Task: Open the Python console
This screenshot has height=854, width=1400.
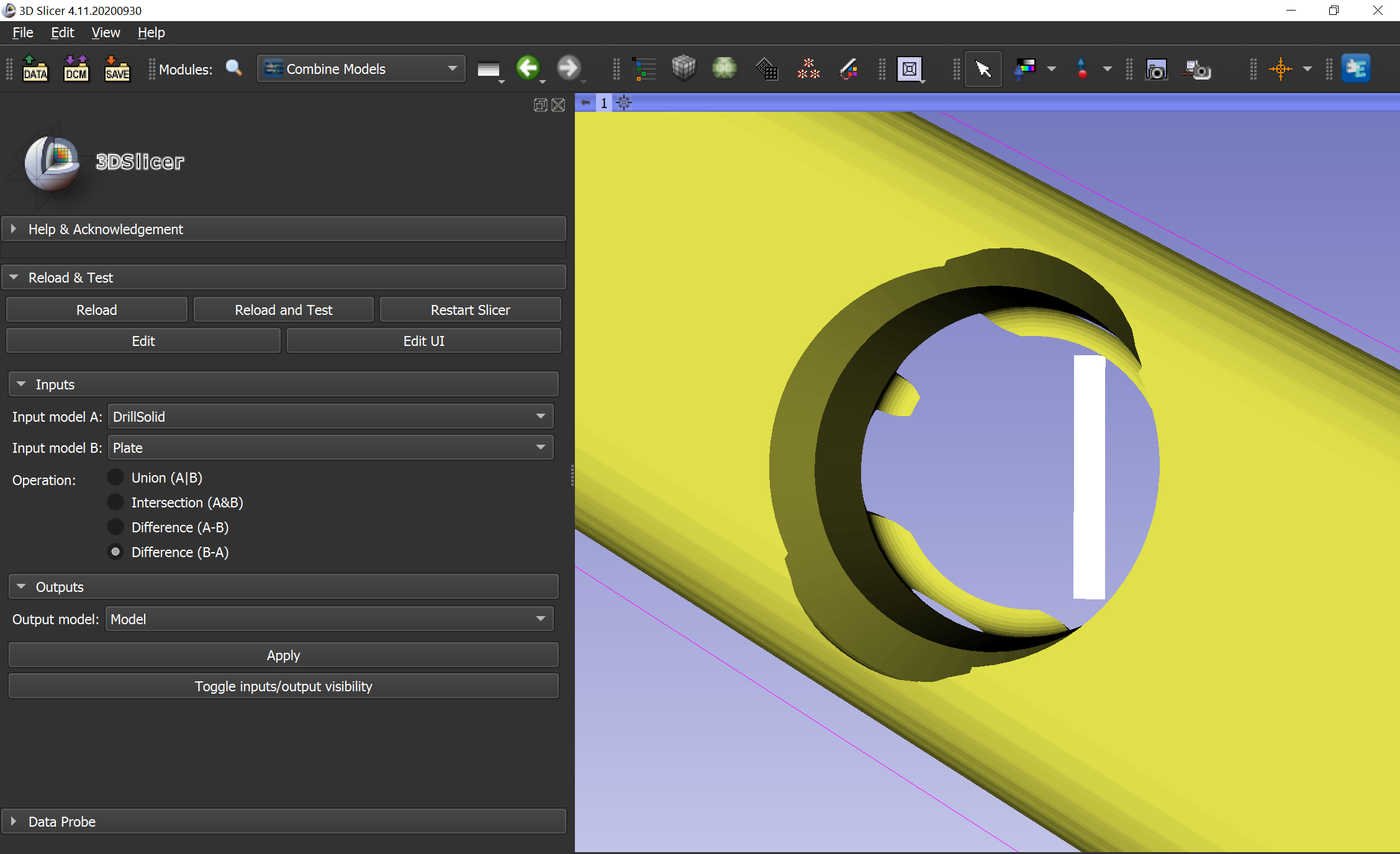Action: click(1357, 69)
